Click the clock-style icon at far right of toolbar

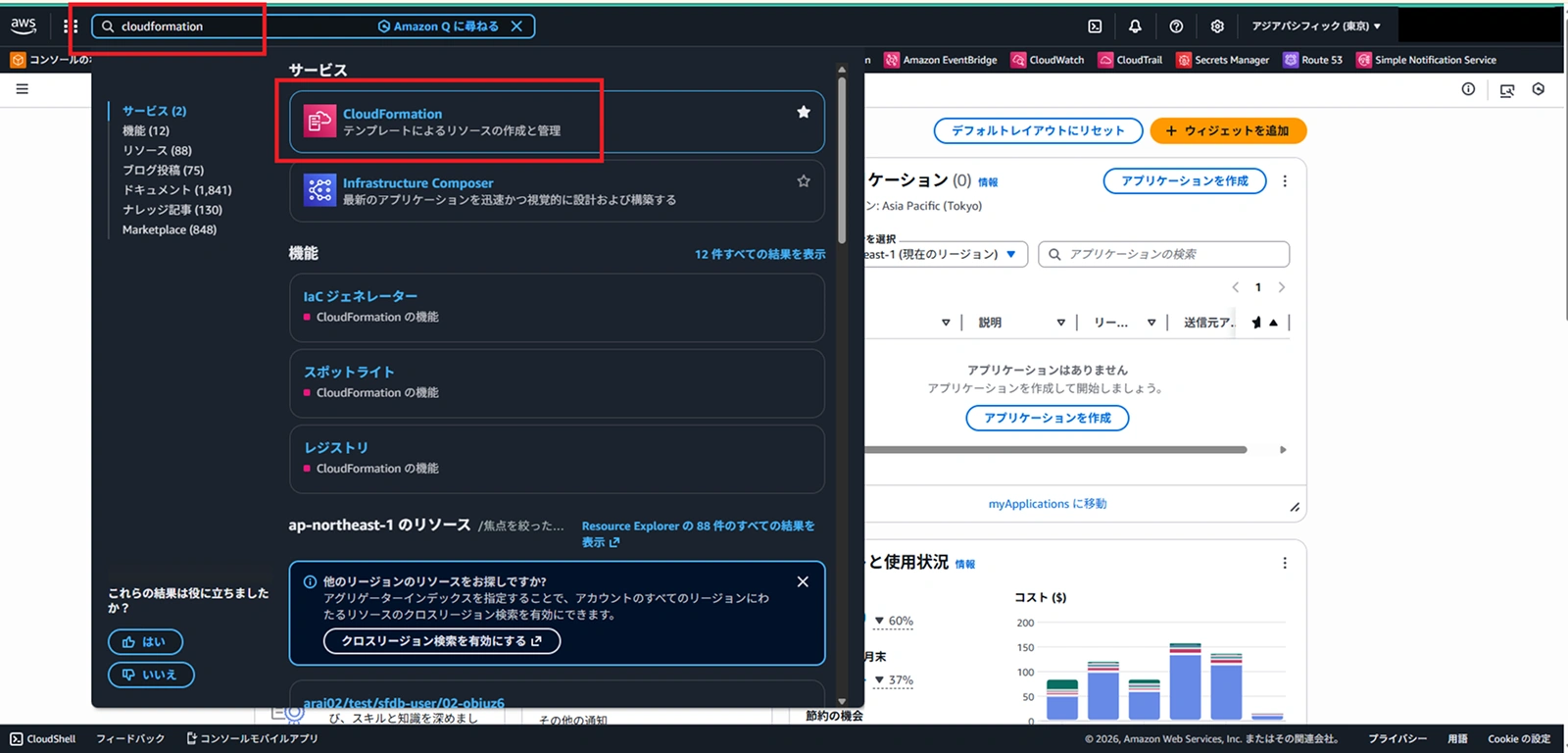[x=1539, y=89]
